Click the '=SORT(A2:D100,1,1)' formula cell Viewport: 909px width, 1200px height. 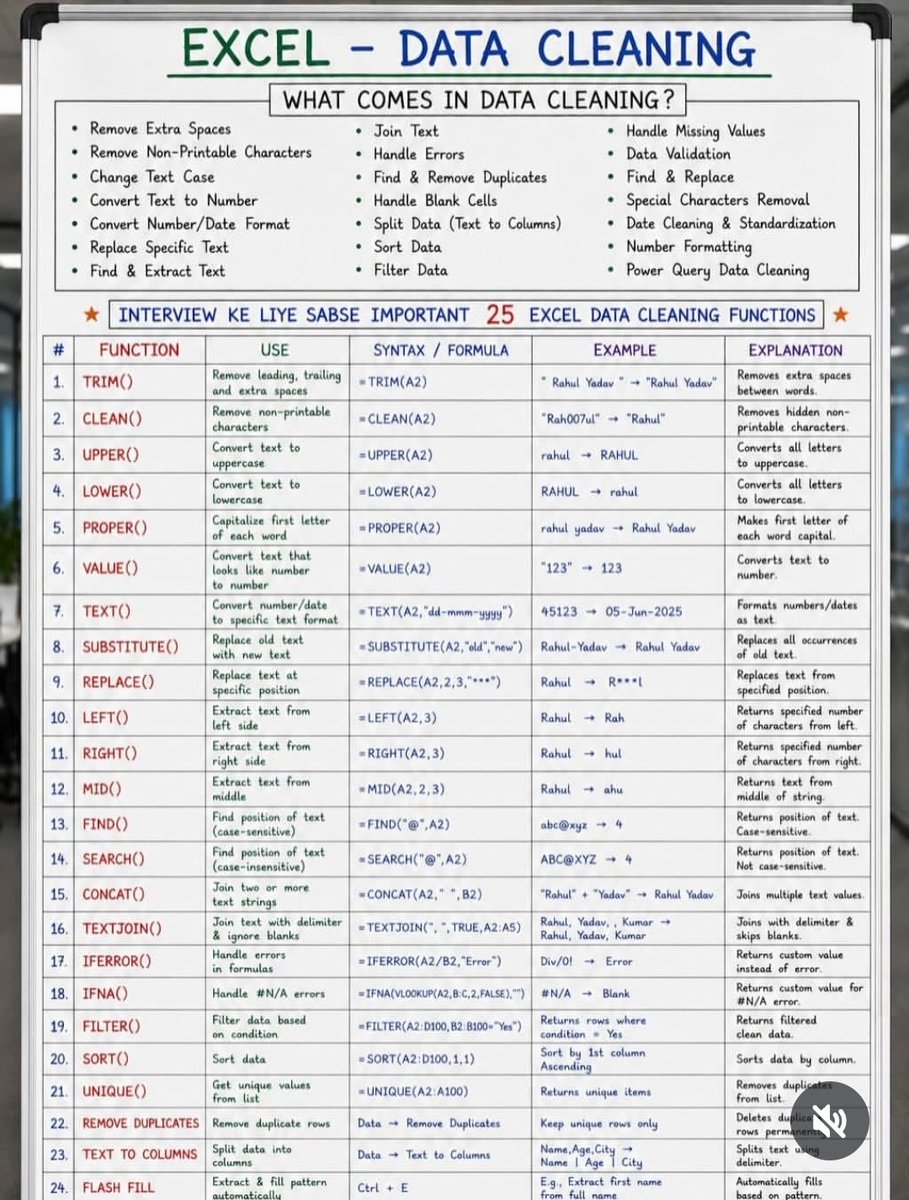[x=440, y=1059]
